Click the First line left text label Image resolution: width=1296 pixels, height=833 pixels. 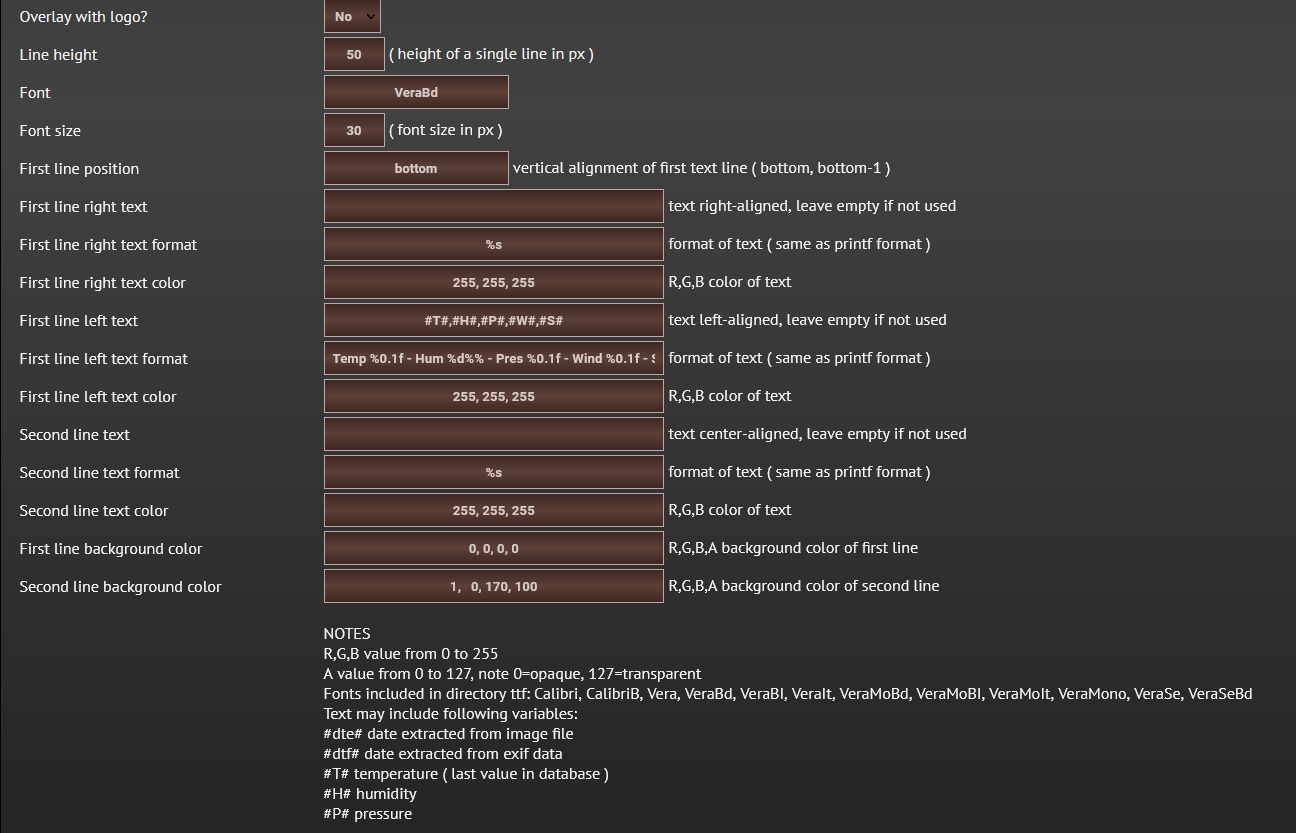click(x=79, y=320)
